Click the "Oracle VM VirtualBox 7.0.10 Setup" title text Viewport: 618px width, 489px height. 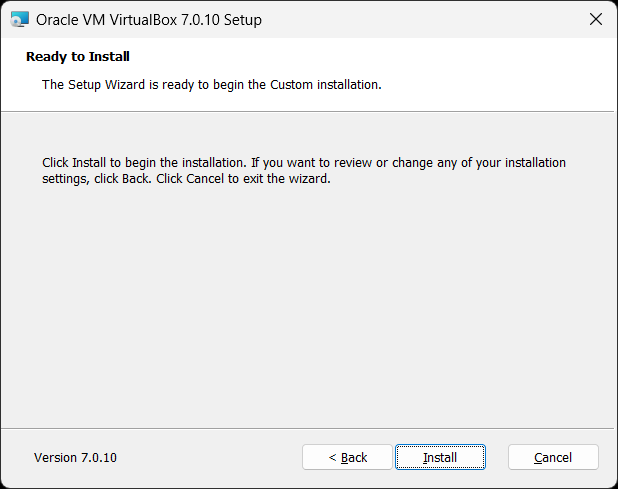[x=150, y=20]
